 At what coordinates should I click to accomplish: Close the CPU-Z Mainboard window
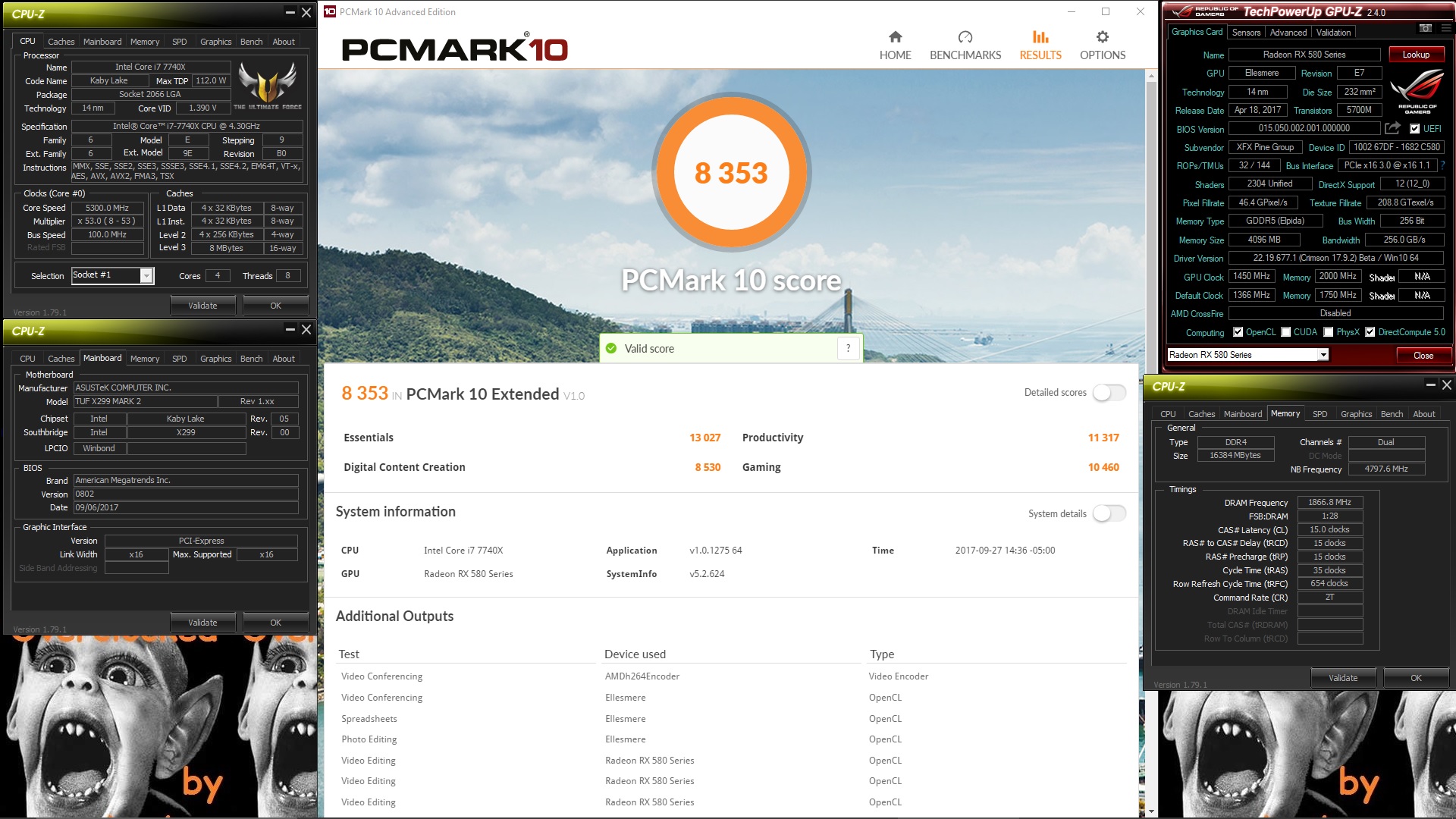[306, 329]
